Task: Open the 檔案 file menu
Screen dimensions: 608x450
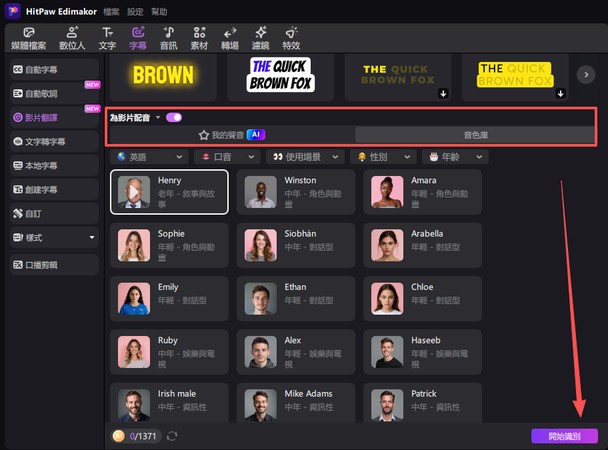Action: [111, 12]
